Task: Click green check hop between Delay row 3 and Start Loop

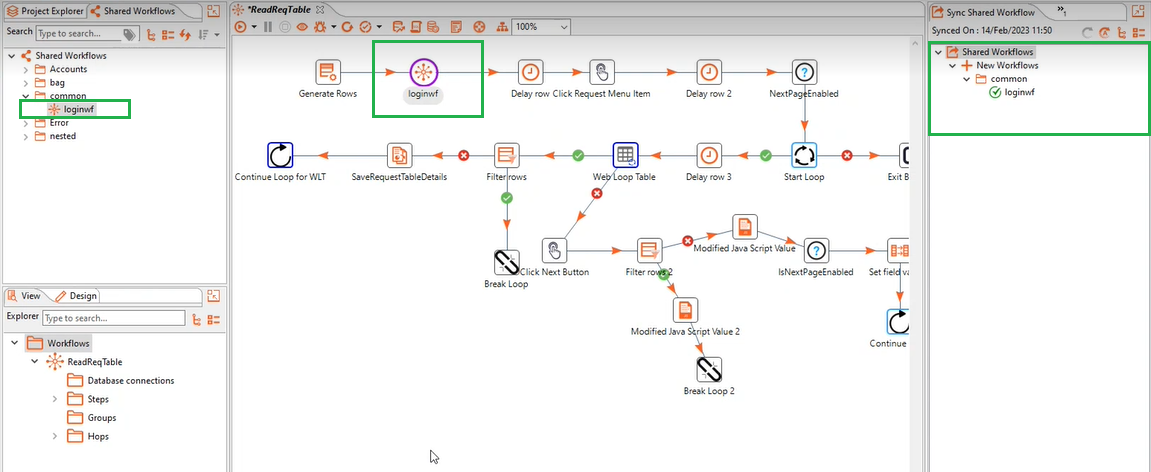Action: pos(765,155)
